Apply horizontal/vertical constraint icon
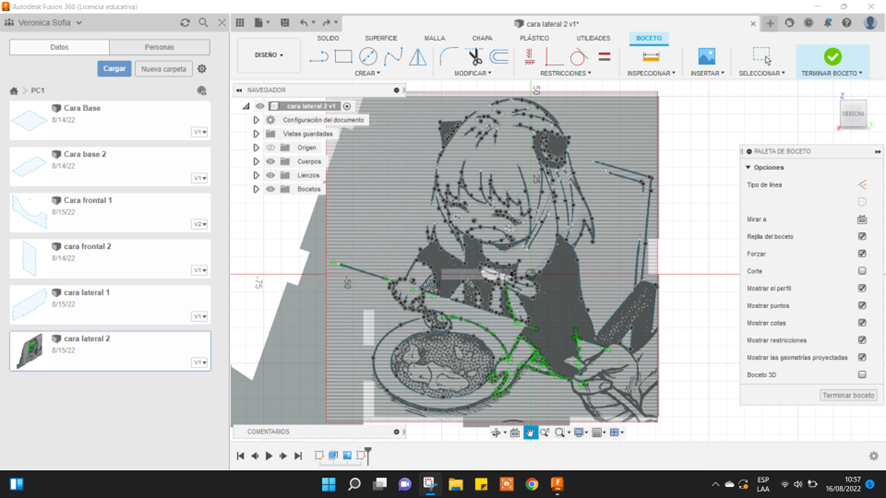The width and height of the screenshot is (886, 498). [x=529, y=57]
